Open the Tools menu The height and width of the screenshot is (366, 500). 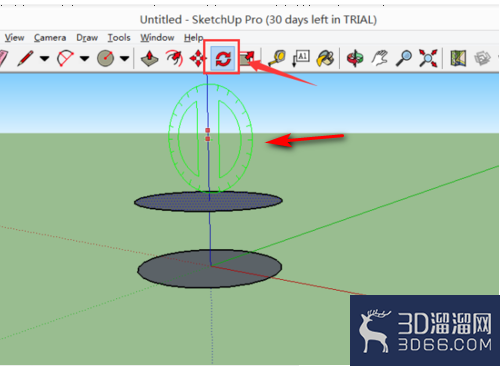point(119,38)
